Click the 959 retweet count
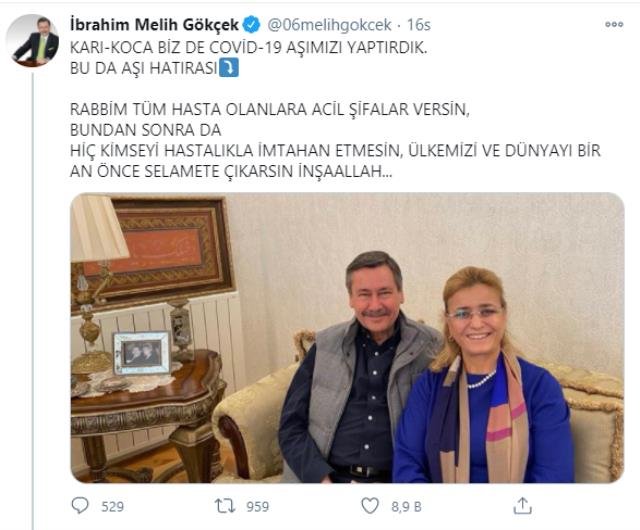 (x=258, y=507)
